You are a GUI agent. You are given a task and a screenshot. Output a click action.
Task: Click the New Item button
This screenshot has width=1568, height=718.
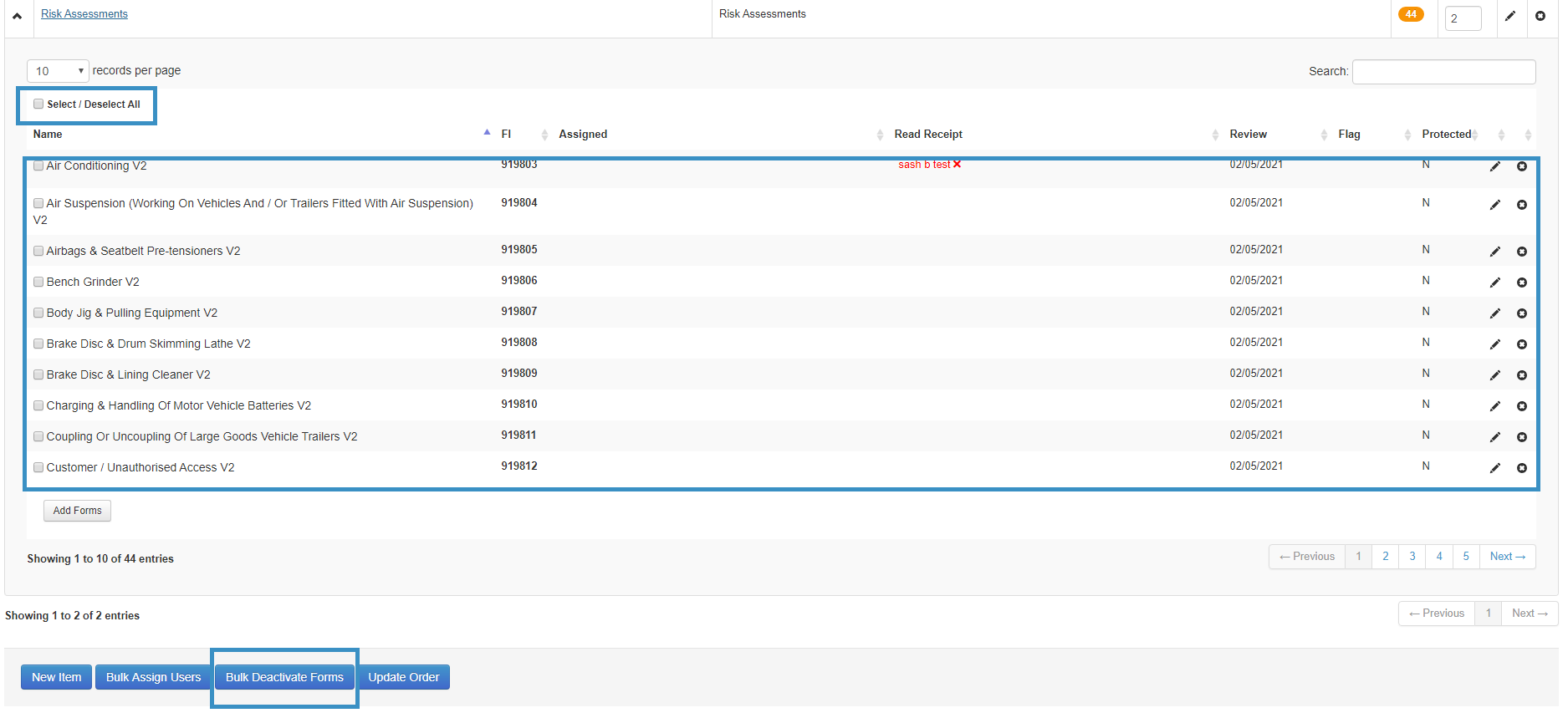57,677
